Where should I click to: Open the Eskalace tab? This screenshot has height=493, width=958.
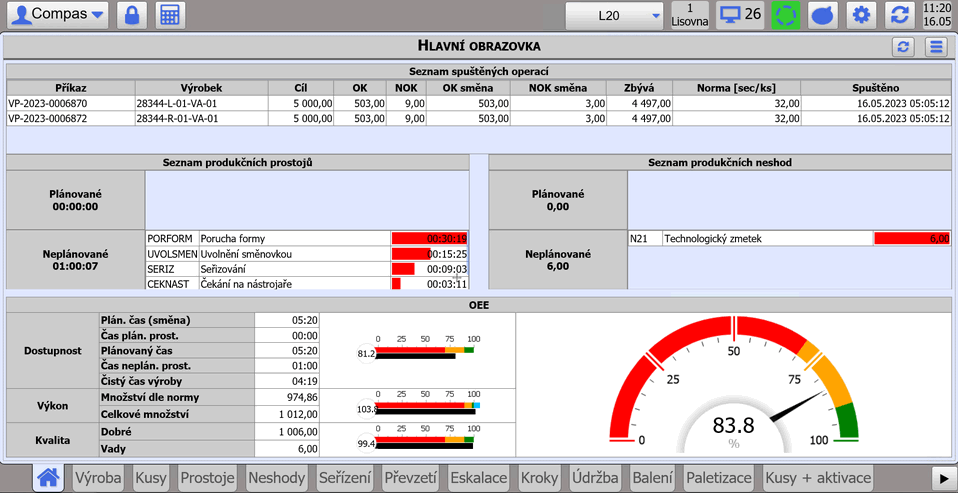coord(479,478)
